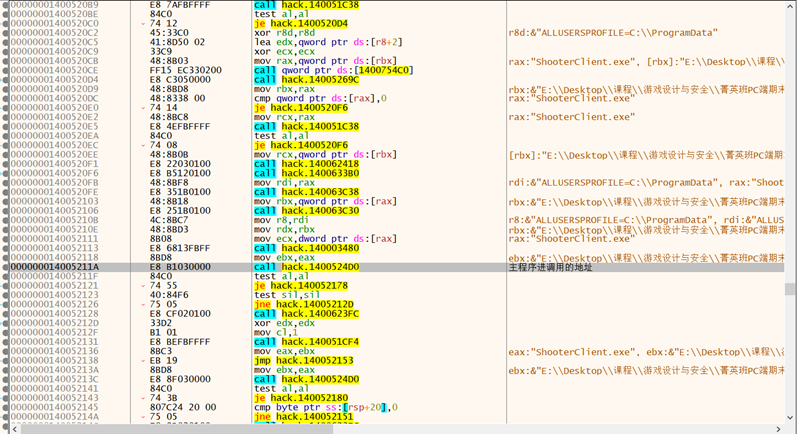
Task: Toggle breakpoint dot for address 00000001400520CE
Action: tap(5, 71)
